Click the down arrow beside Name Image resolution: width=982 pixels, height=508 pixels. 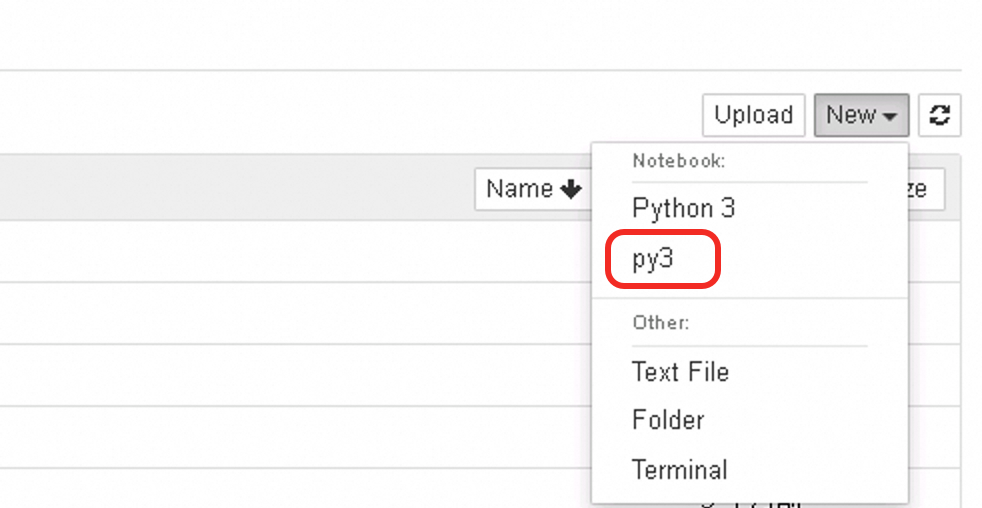click(x=571, y=189)
